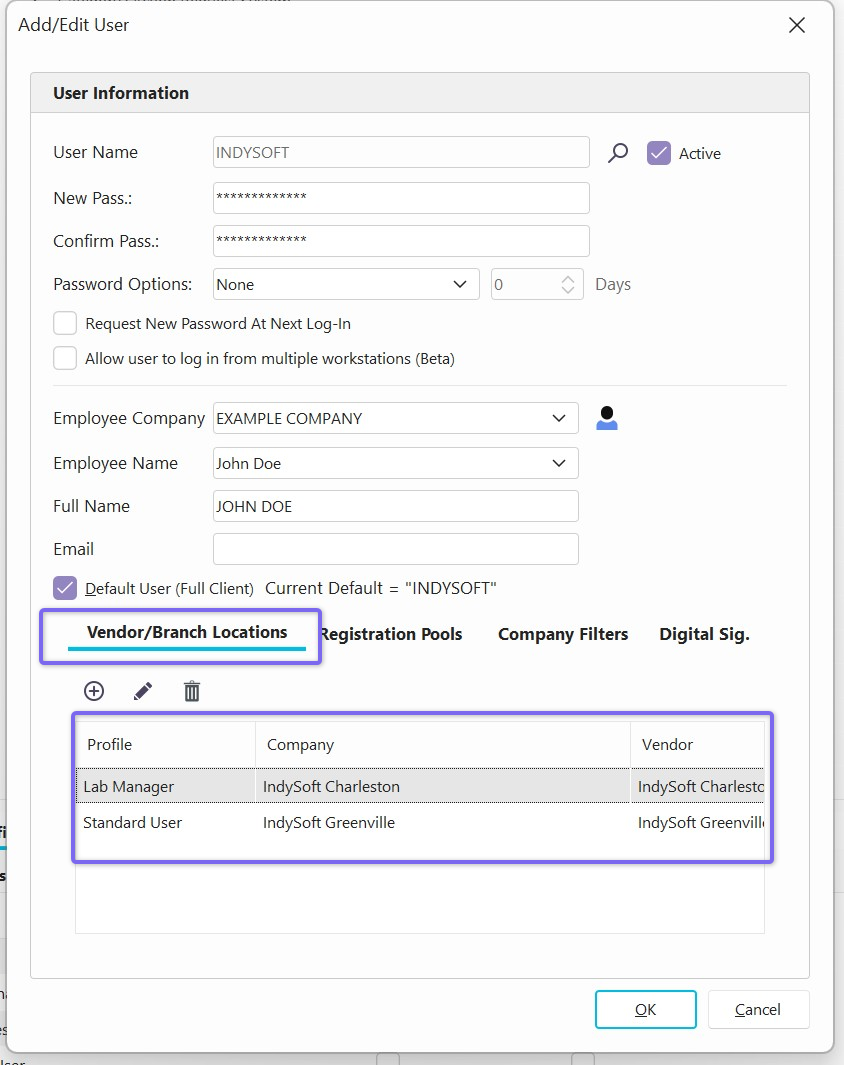Click into the Email input field

(x=395, y=549)
